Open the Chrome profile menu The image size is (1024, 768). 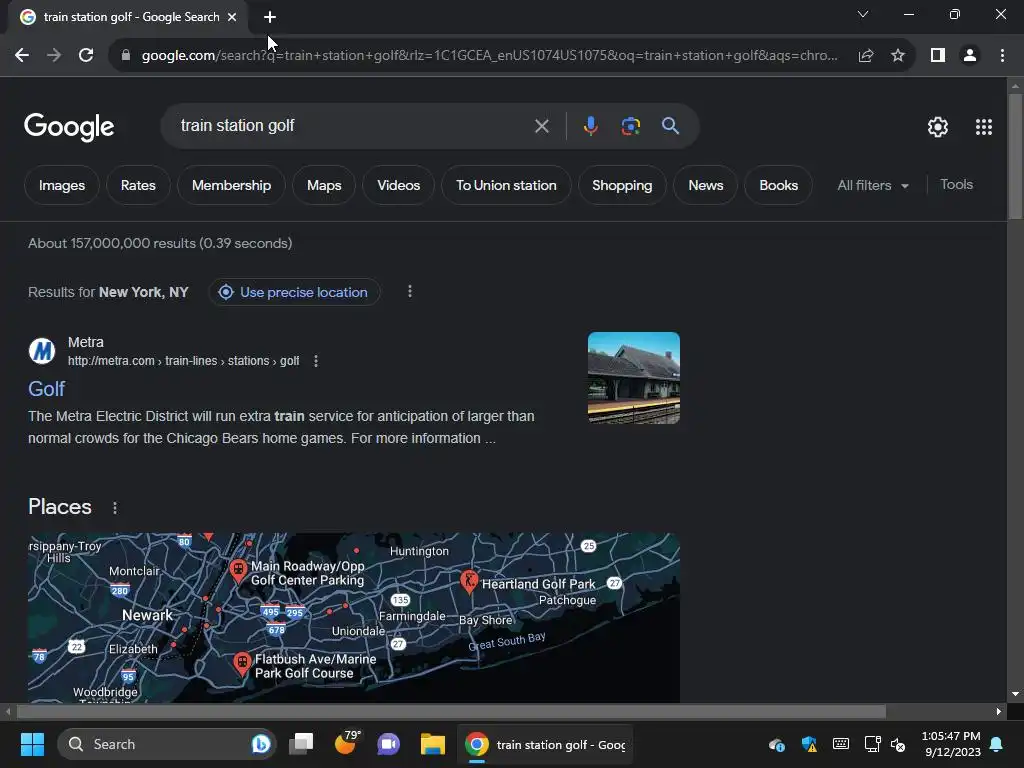[x=970, y=56]
